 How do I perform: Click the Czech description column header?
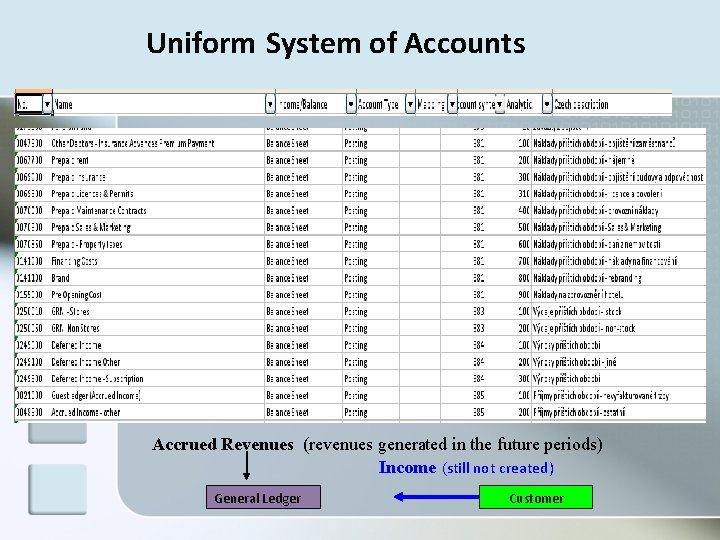(x=581, y=105)
